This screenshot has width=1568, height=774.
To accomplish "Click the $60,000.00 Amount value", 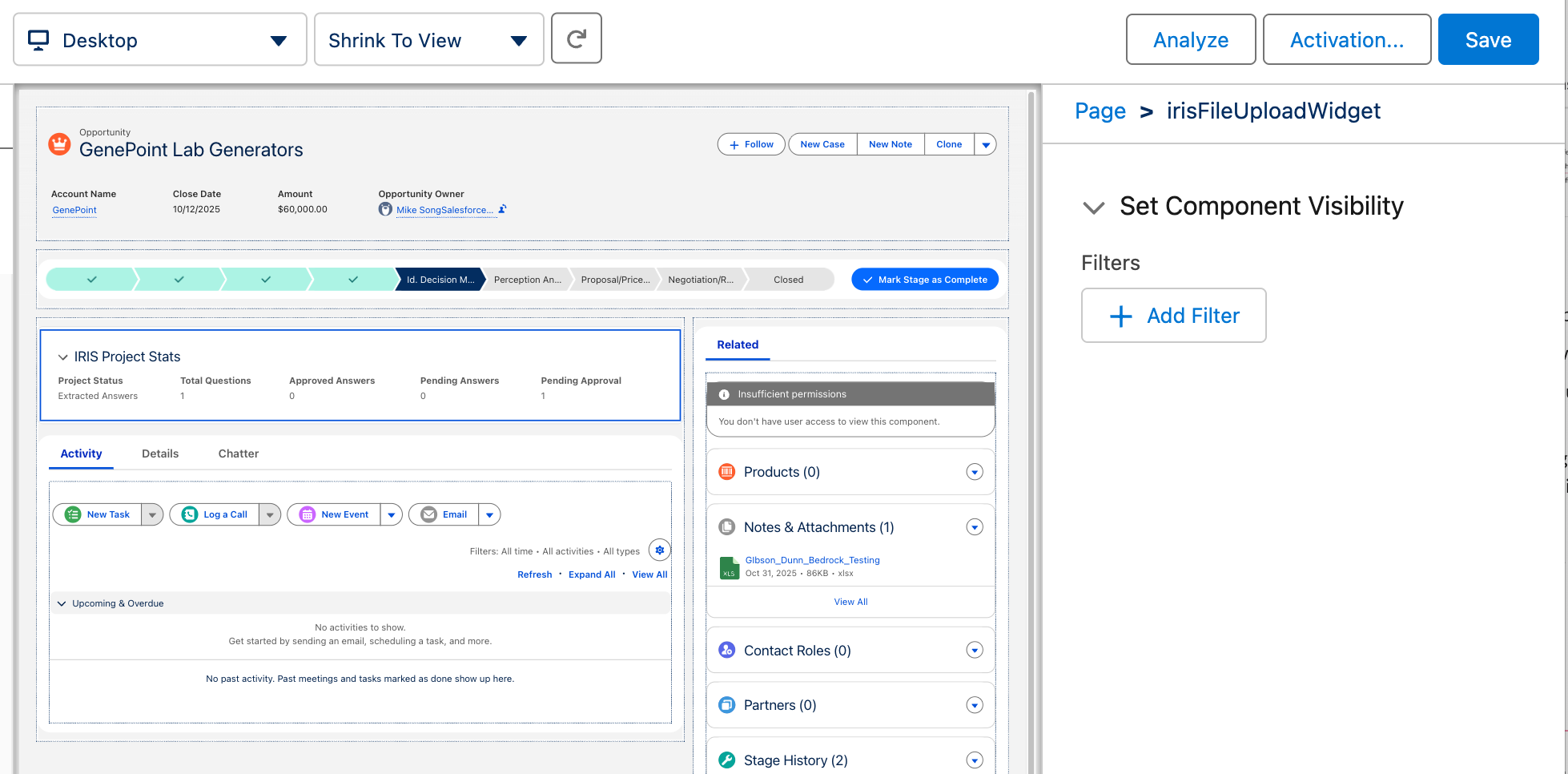I will click(303, 209).
